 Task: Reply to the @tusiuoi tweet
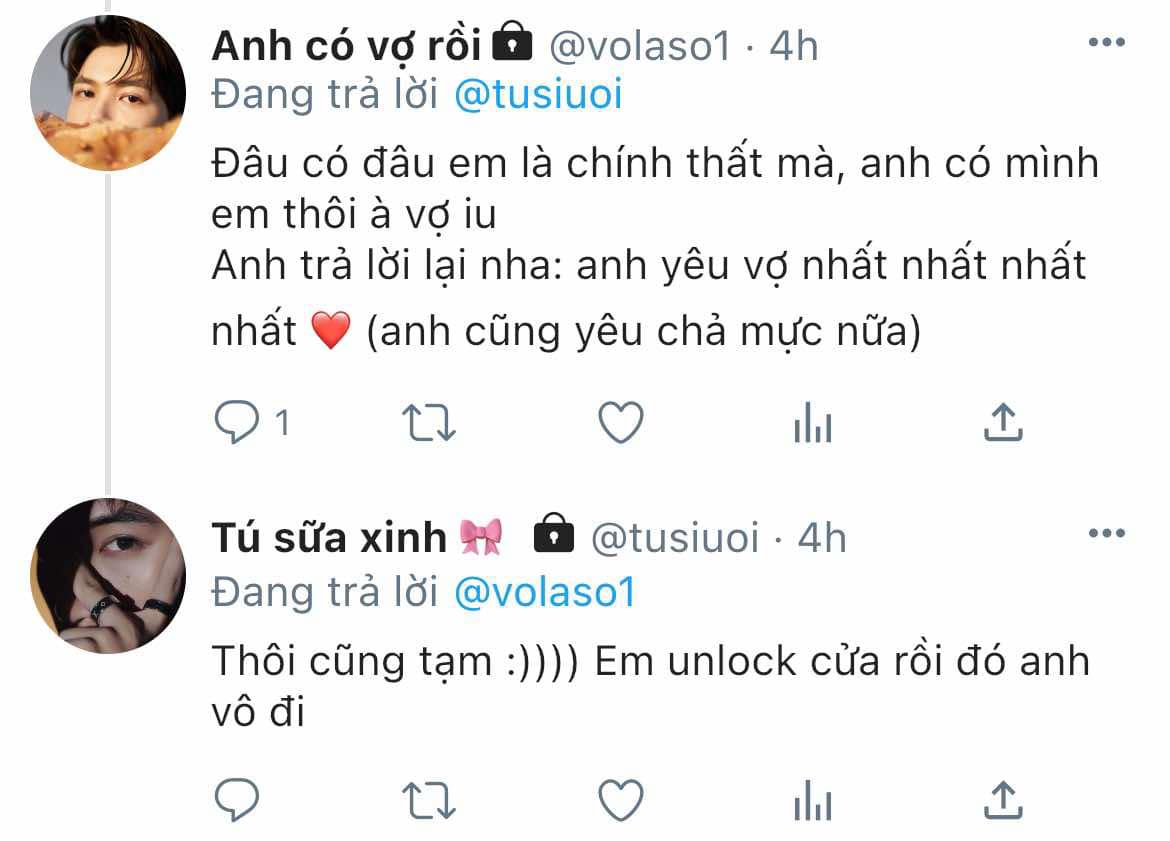tap(237, 800)
